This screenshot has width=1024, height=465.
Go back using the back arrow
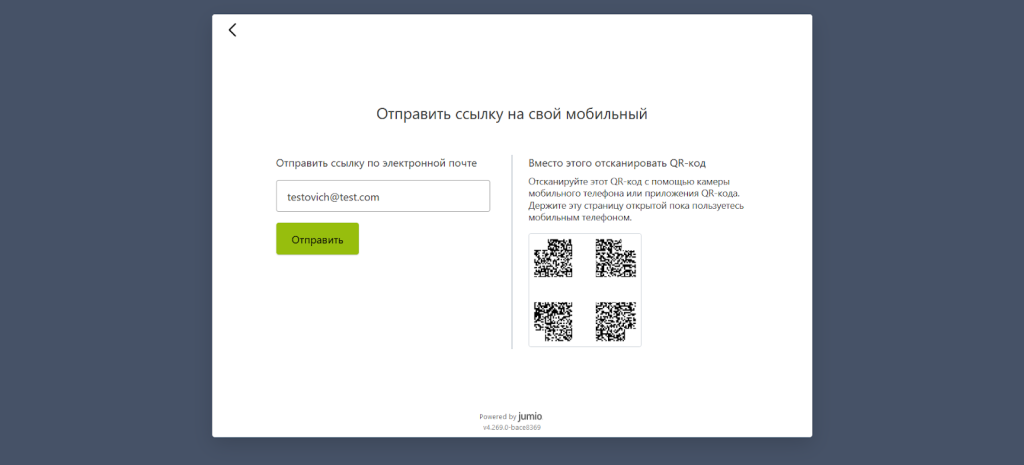click(232, 30)
